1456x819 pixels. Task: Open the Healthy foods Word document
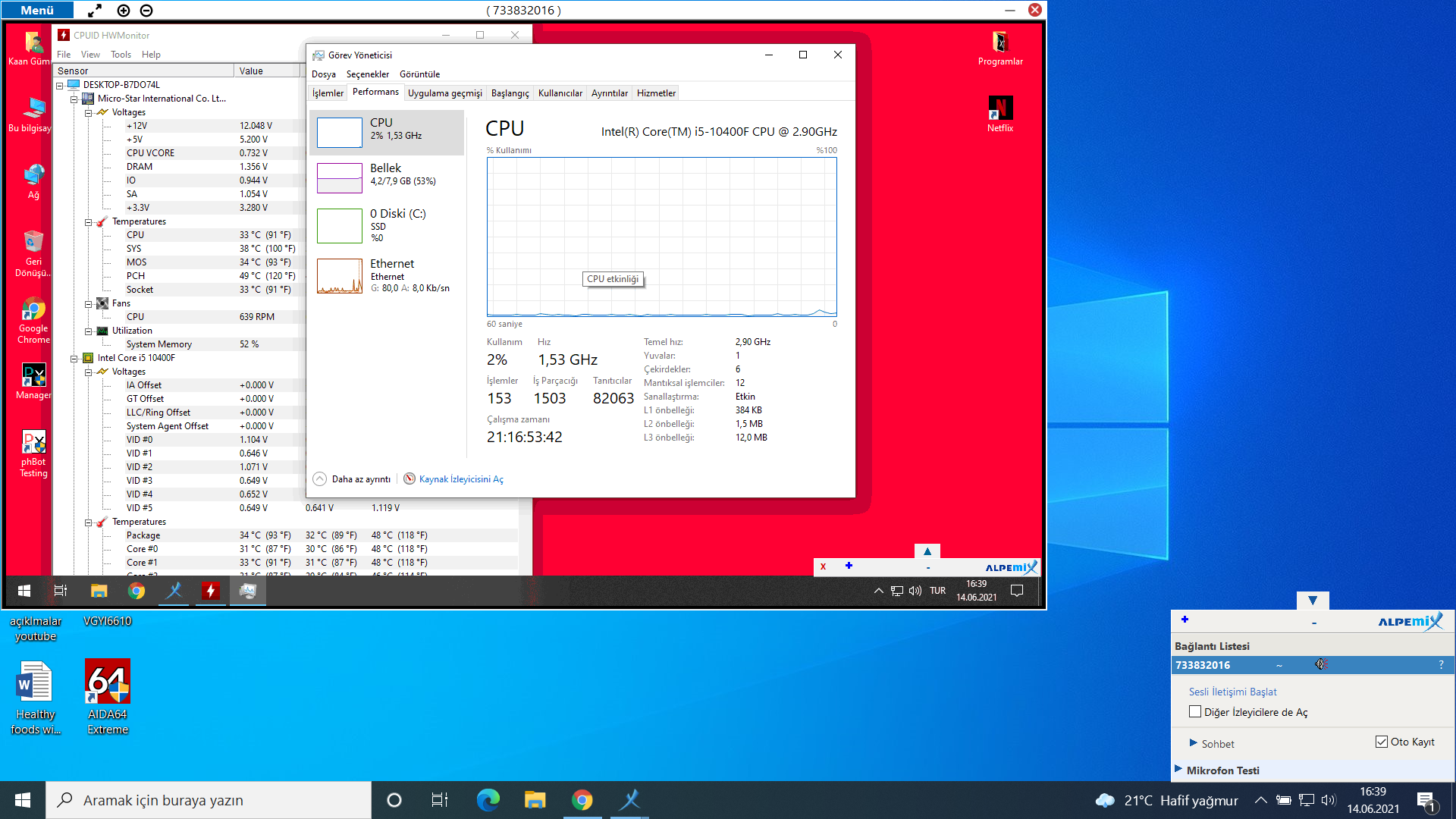35,697
